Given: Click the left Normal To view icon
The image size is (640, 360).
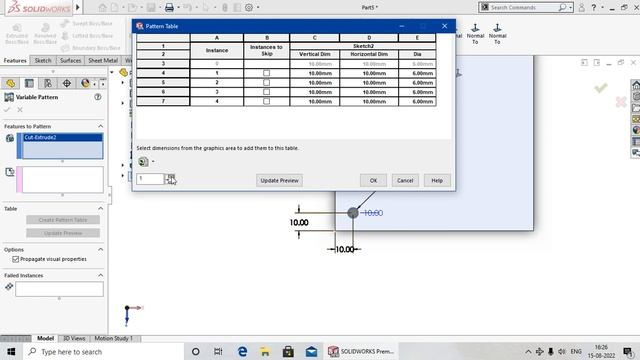Looking at the screenshot, I should (x=475, y=33).
